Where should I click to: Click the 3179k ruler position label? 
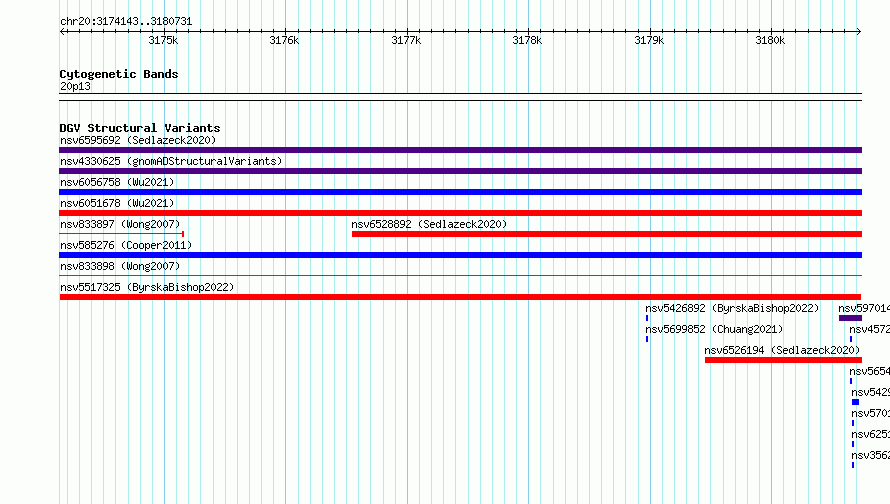pyautogui.click(x=649, y=40)
